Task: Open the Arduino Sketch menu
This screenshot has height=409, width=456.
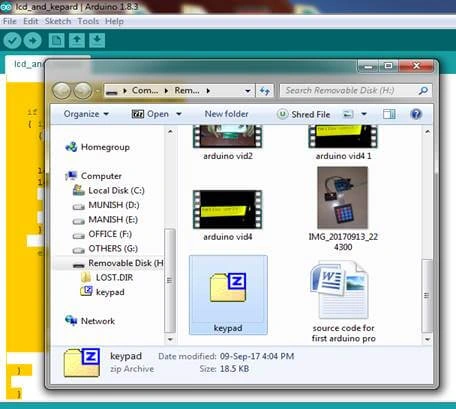Action: [x=58, y=21]
